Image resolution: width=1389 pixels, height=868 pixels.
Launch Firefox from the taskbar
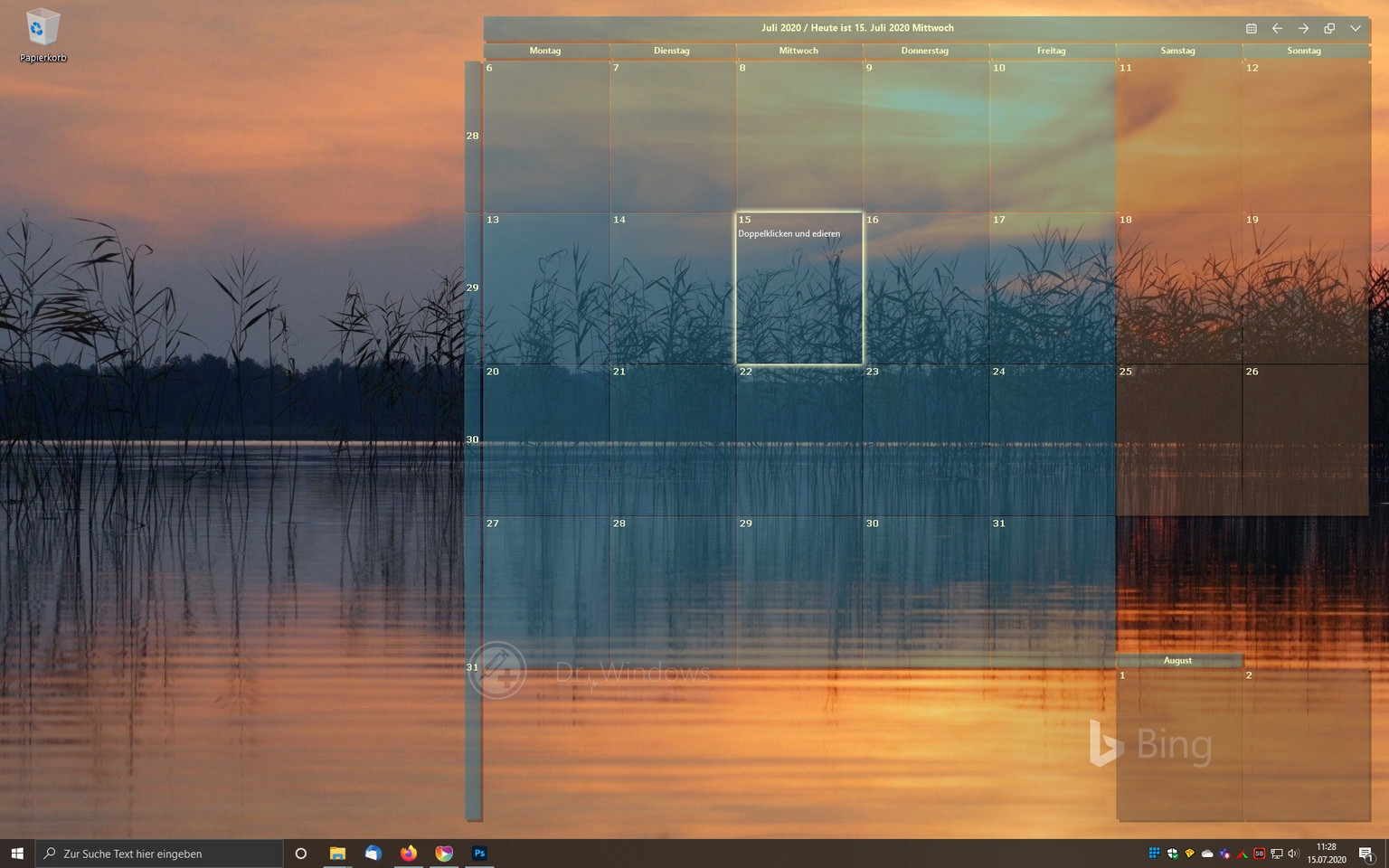tap(409, 854)
